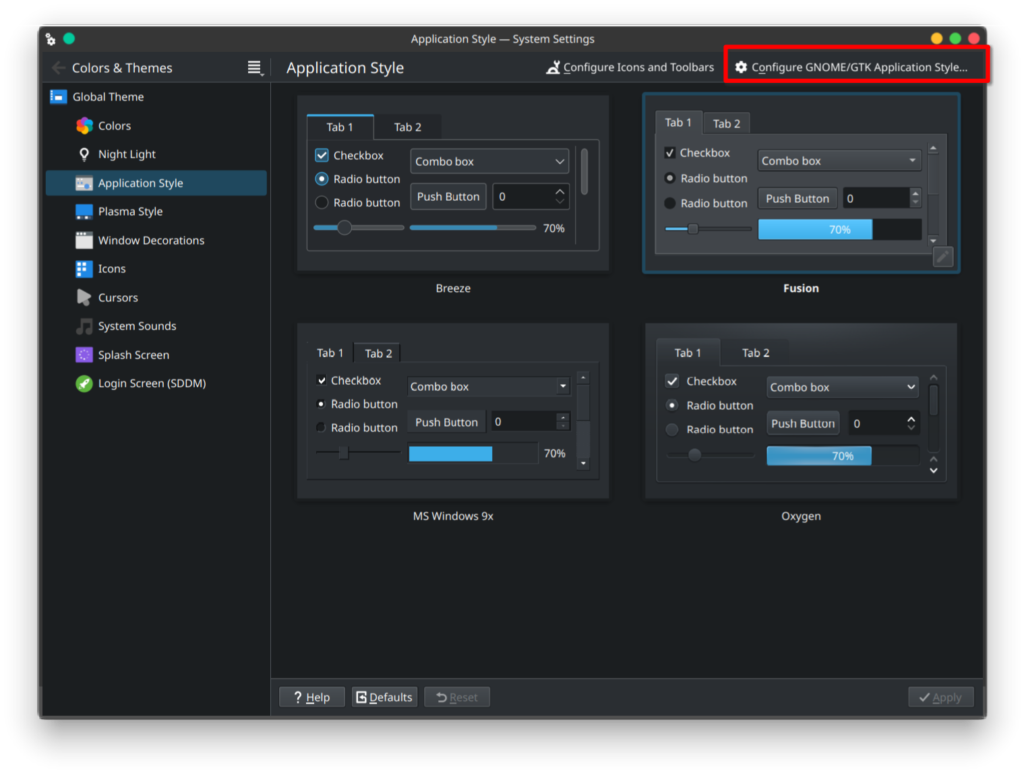This screenshot has width=1024, height=775.
Task: Open Login Screen (SDDM) settings icon
Action: point(84,384)
